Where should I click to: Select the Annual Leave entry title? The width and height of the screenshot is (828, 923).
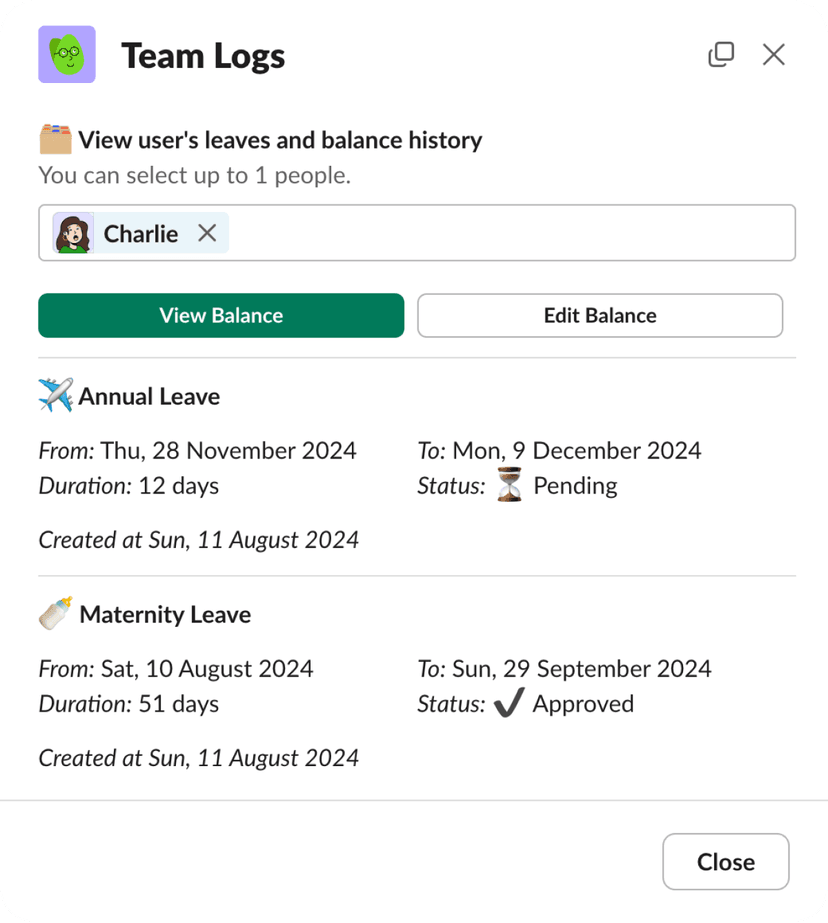point(149,397)
